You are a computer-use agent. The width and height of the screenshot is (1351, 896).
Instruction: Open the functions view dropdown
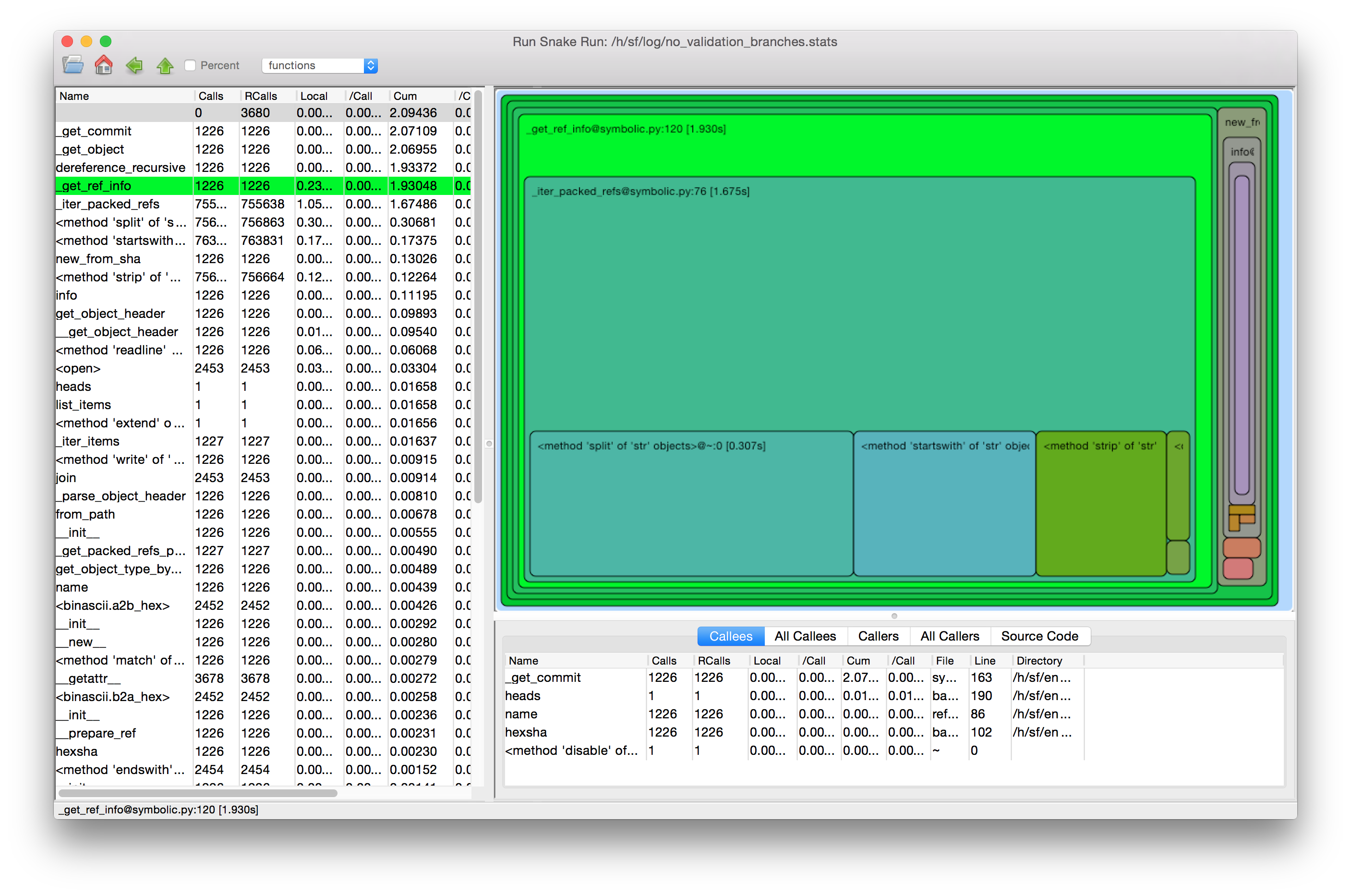[319, 66]
